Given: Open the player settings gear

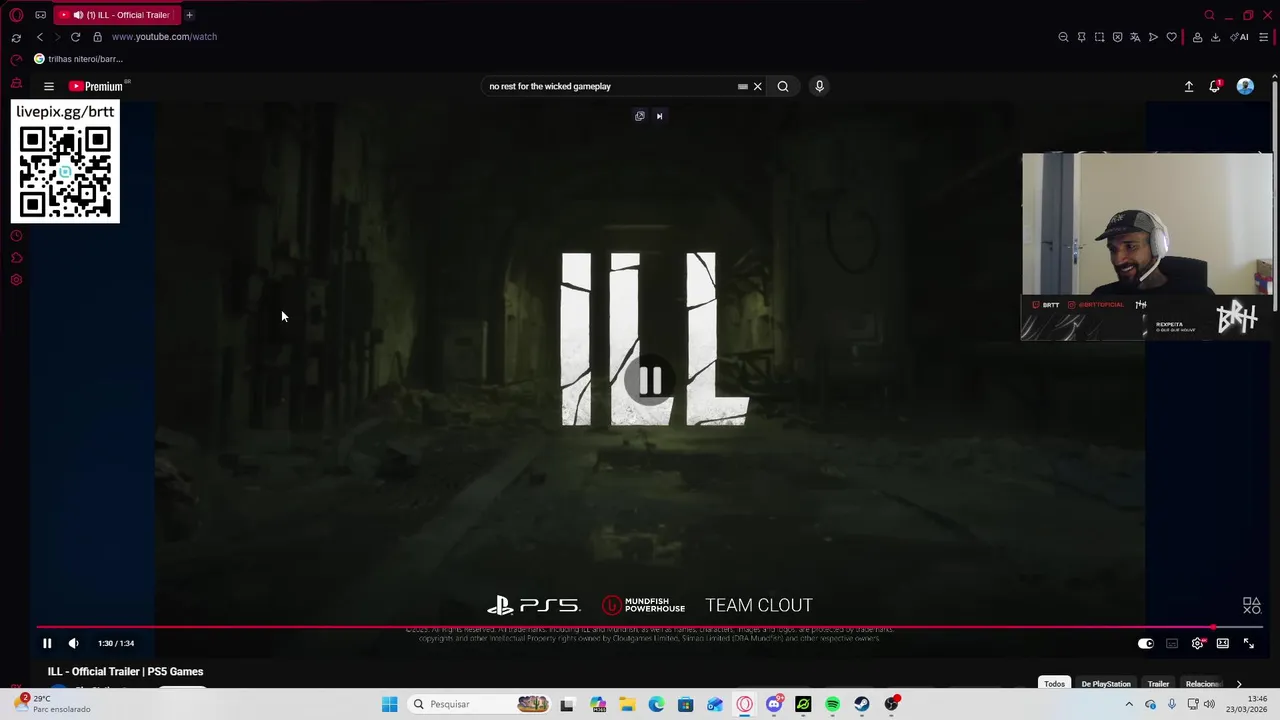Looking at the screenshot, I should coord(1197,643).
